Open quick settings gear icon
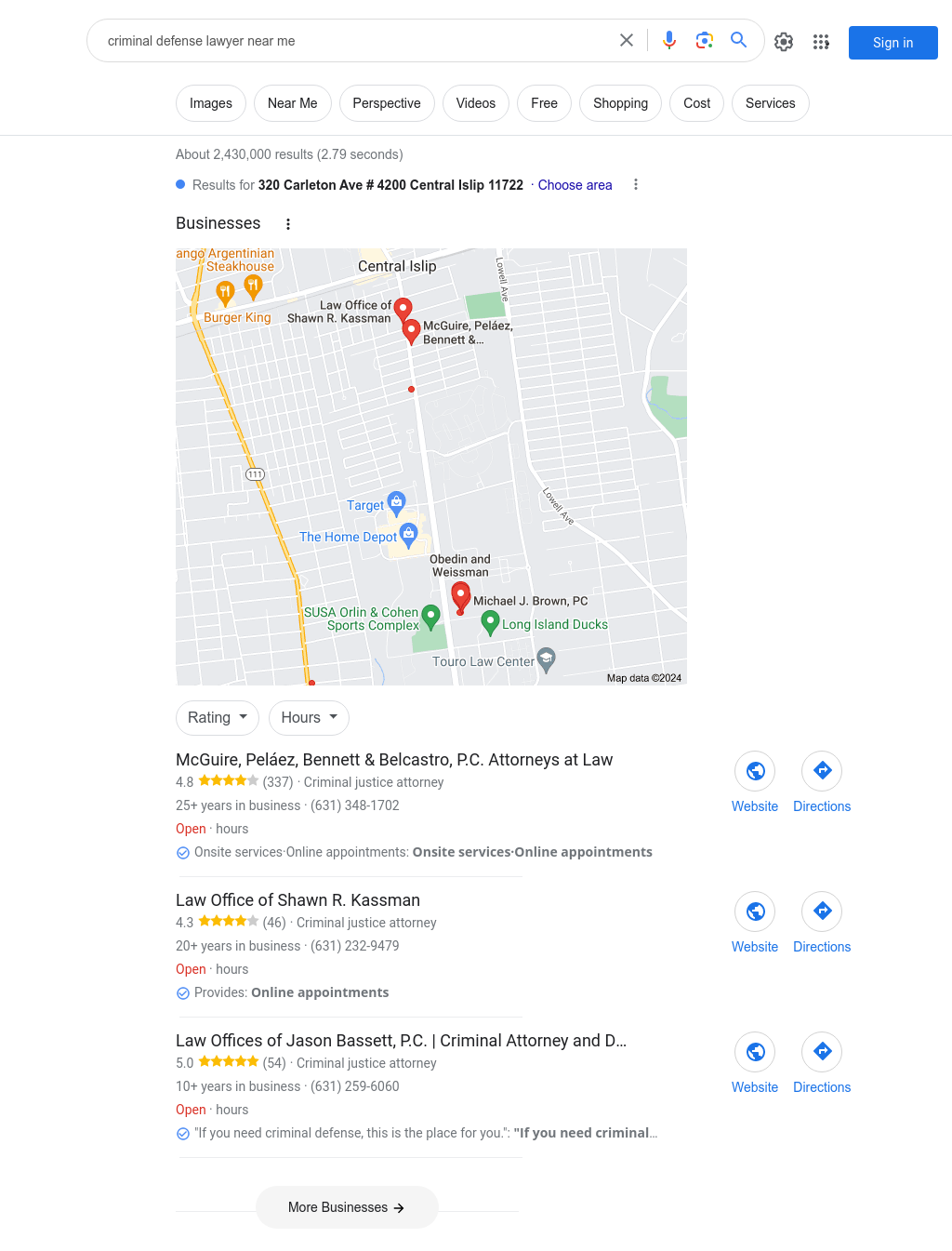This screenshot has height=1251, width=952. (784, 42)
